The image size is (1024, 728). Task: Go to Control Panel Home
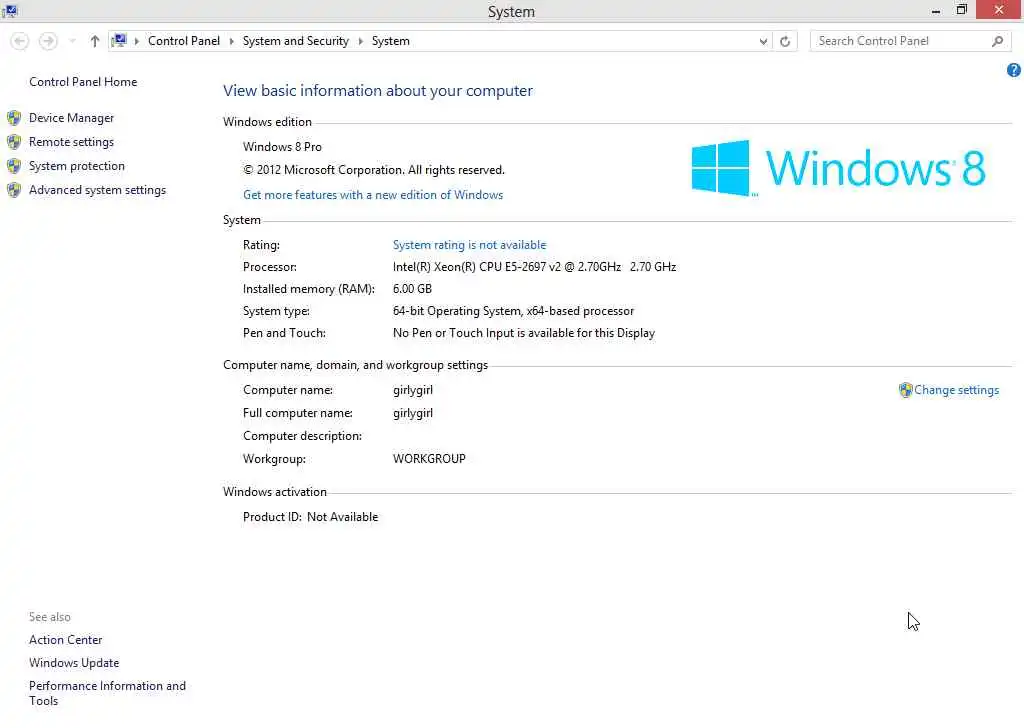pyautogui.click(x=83, y=82)
